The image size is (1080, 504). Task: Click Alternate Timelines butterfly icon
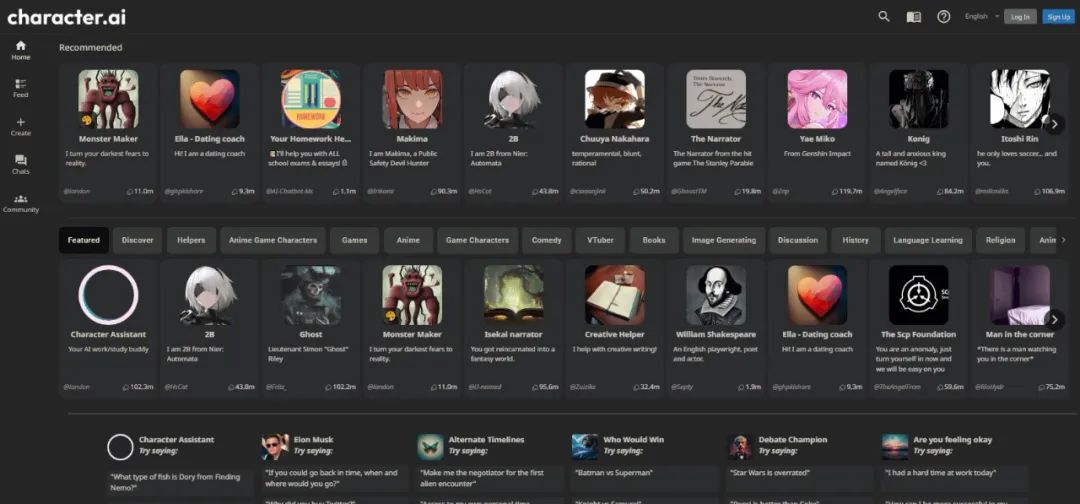[x=430, y=447]
